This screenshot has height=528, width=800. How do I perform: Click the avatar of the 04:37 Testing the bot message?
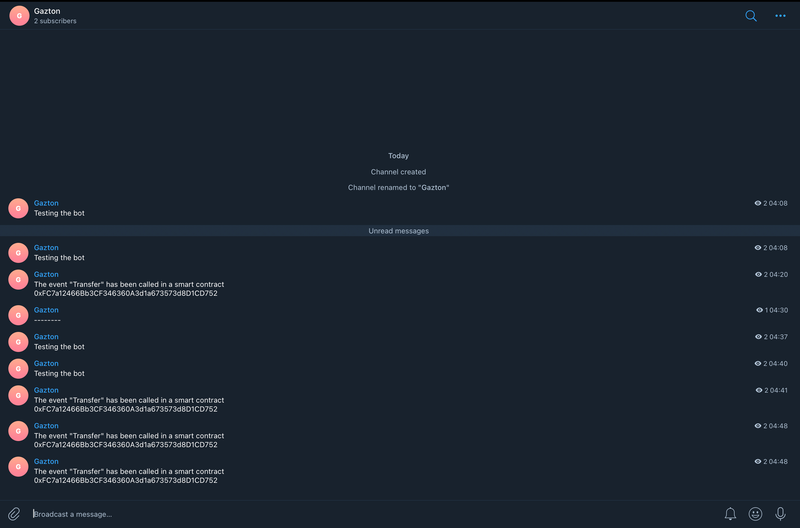[x=18, y=342]
